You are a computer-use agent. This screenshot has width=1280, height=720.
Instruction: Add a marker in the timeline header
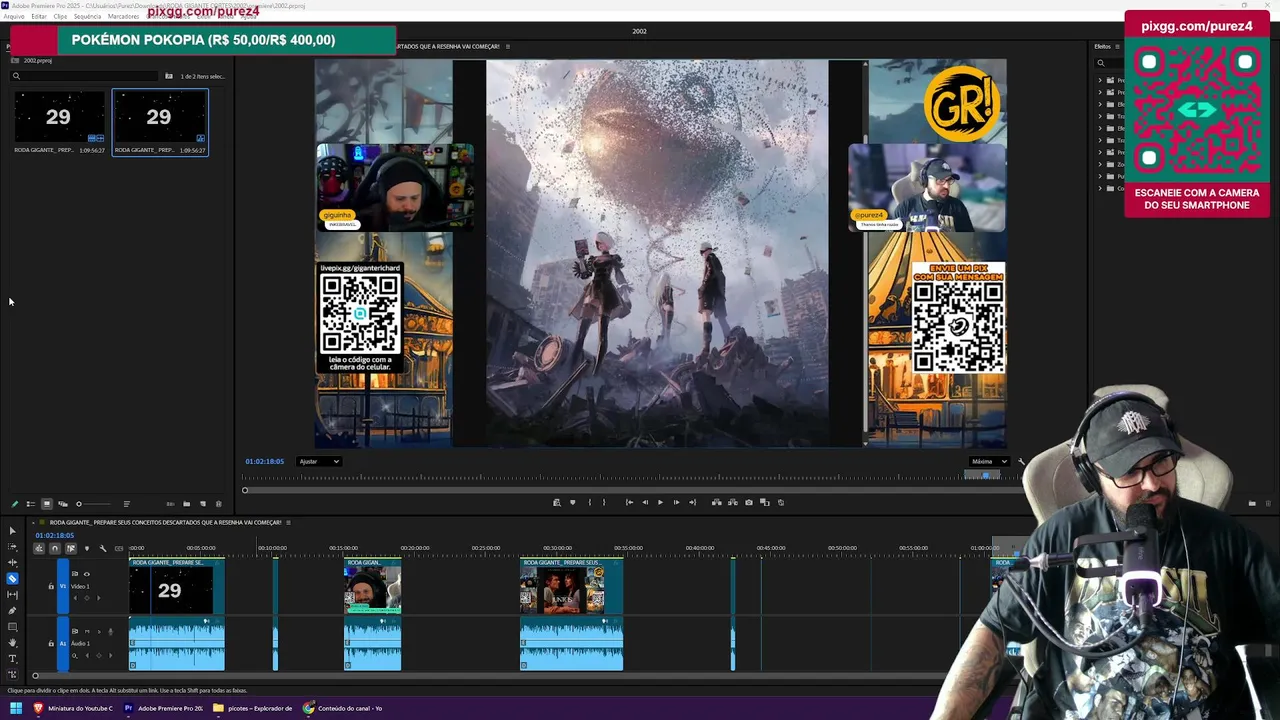tap(86, 548)
